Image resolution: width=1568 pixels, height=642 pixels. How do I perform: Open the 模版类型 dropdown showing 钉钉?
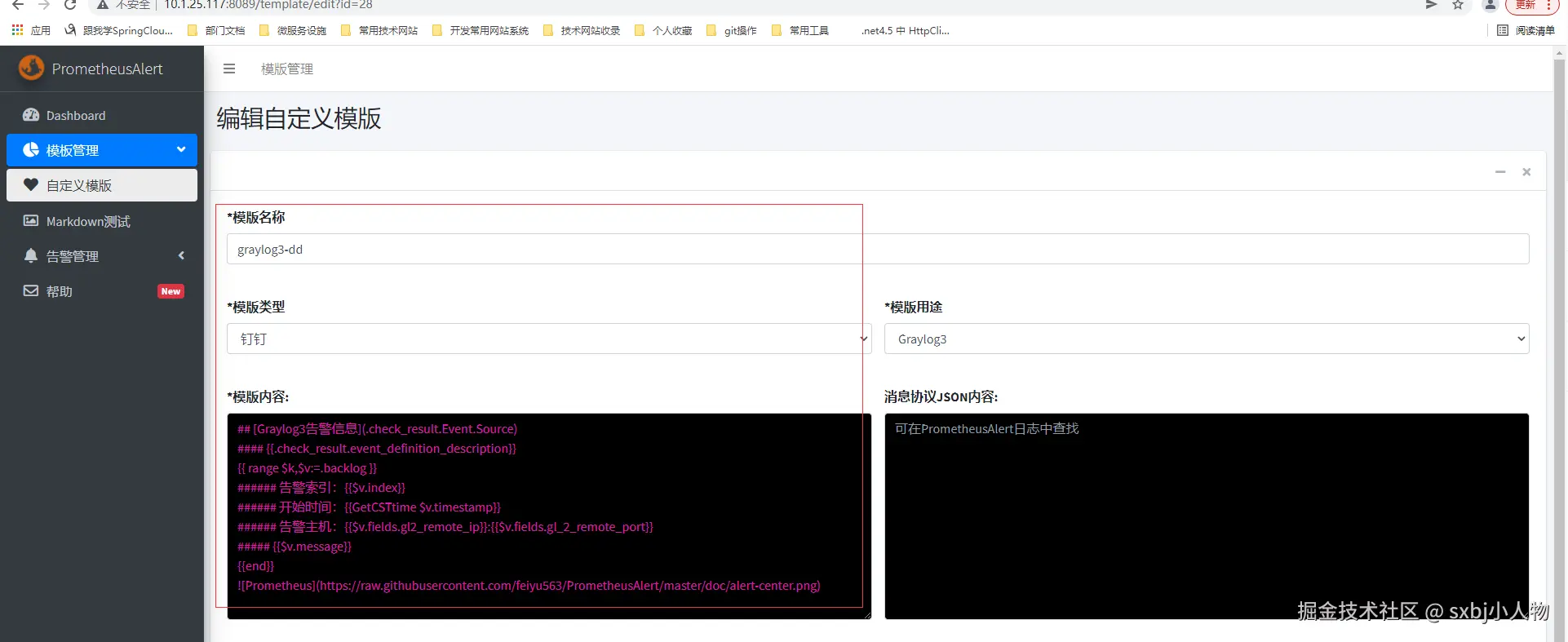coord(549,339)
